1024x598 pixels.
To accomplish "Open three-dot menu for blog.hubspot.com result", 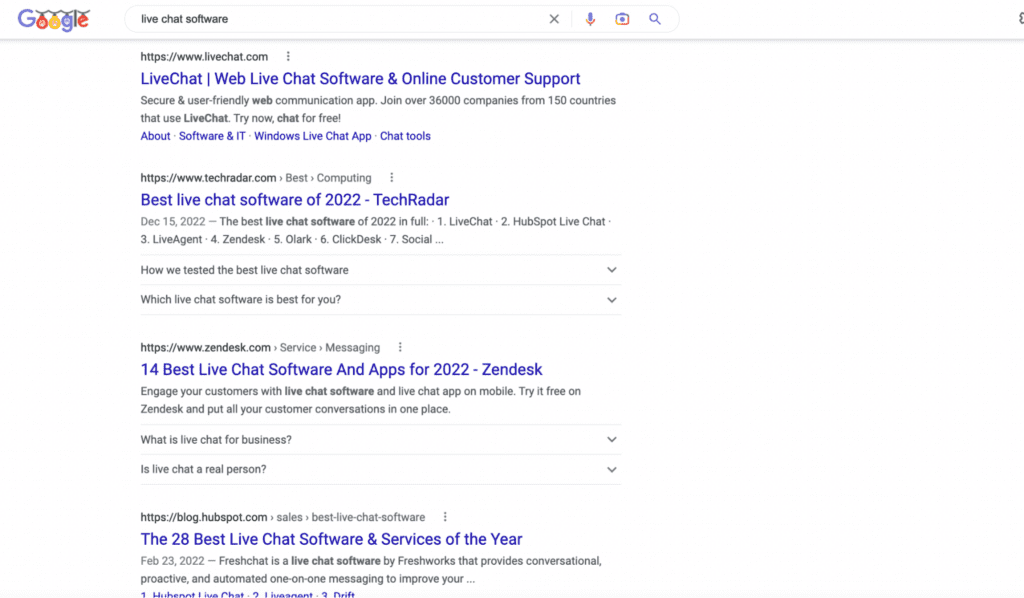I will tap(445, 517).
